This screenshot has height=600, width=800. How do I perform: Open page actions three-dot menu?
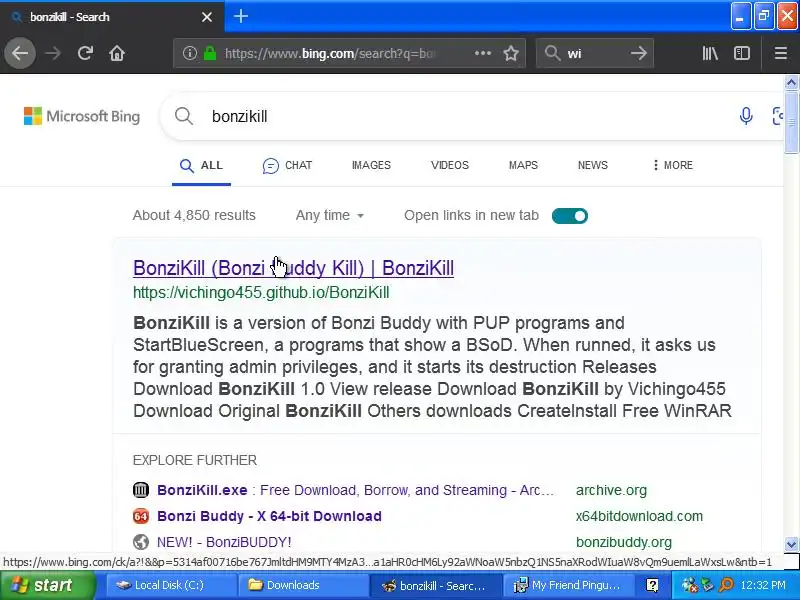click(x=483, y=53)
